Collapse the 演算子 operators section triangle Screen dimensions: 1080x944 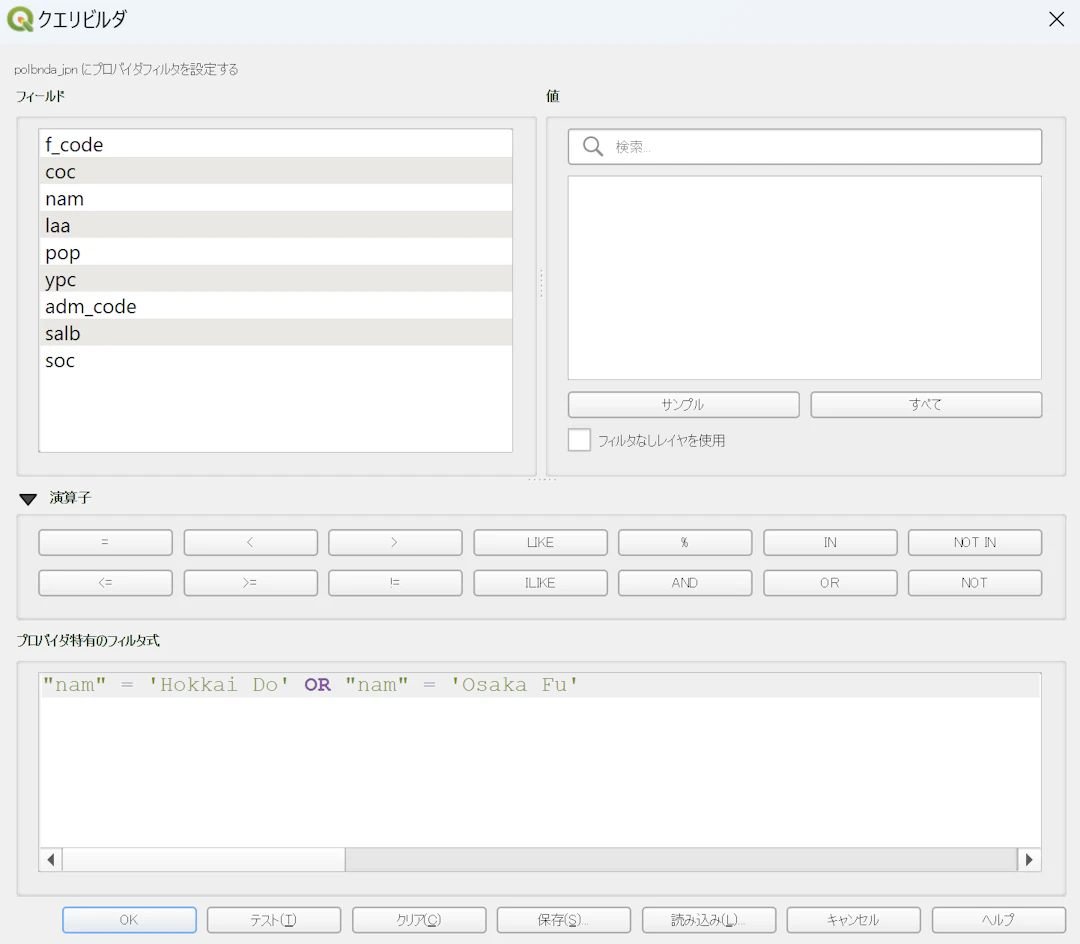28,499
